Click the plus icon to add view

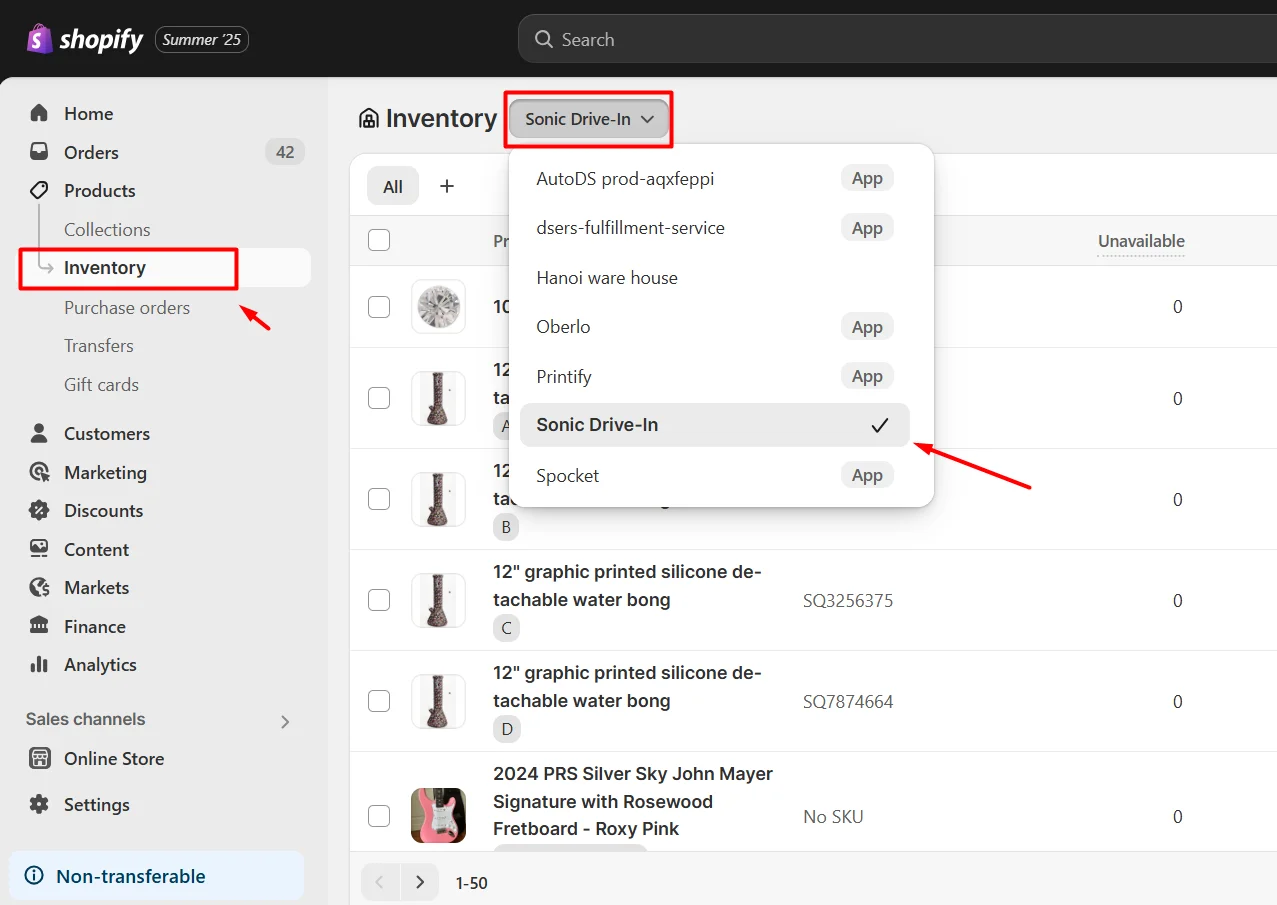coord(447,186)
